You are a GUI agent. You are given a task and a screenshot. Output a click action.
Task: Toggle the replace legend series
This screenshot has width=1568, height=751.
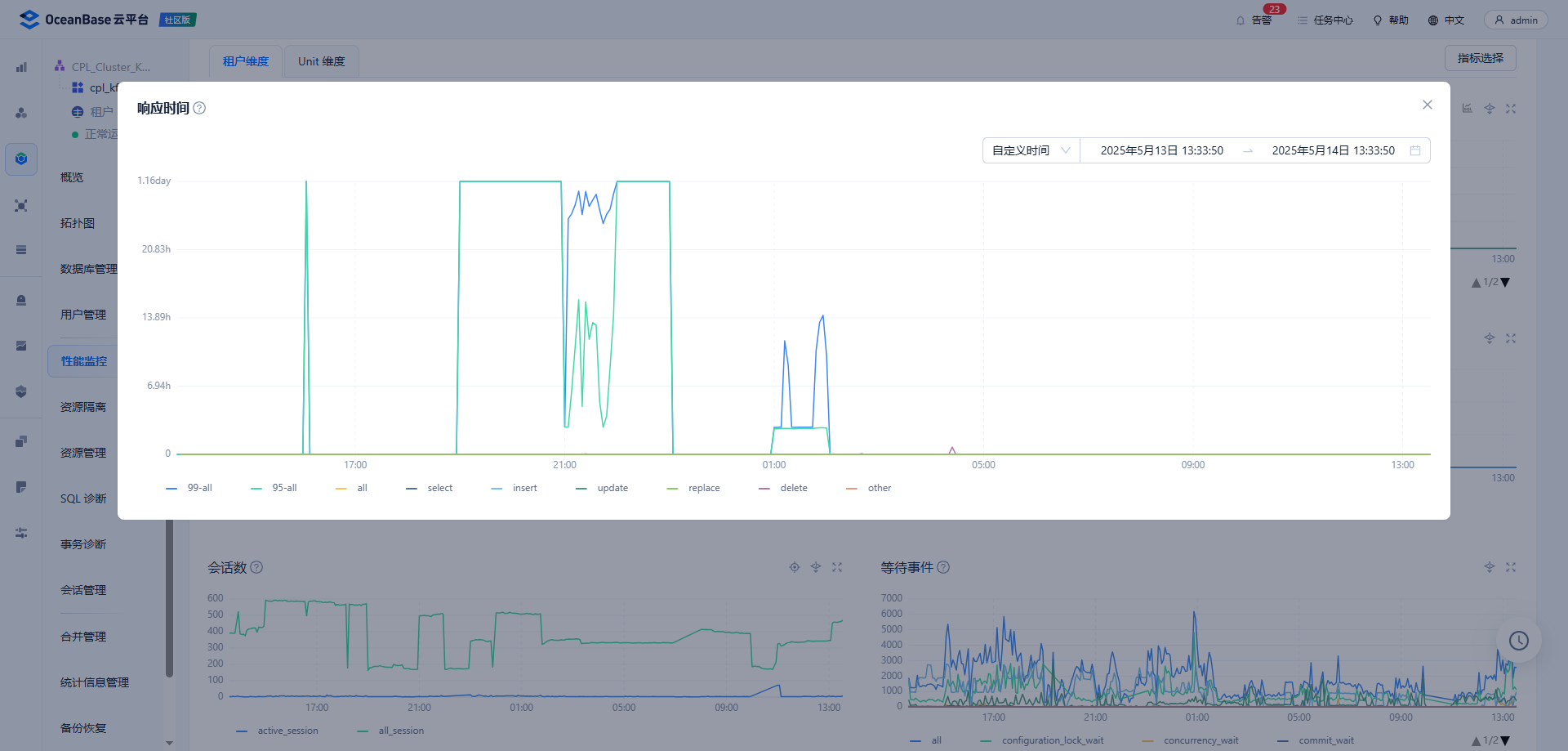(693, 488)
